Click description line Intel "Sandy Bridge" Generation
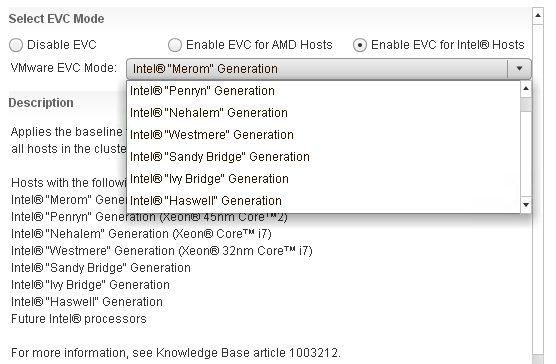The width and height of the screenshot is (556, 364). (x=101, y=268)
